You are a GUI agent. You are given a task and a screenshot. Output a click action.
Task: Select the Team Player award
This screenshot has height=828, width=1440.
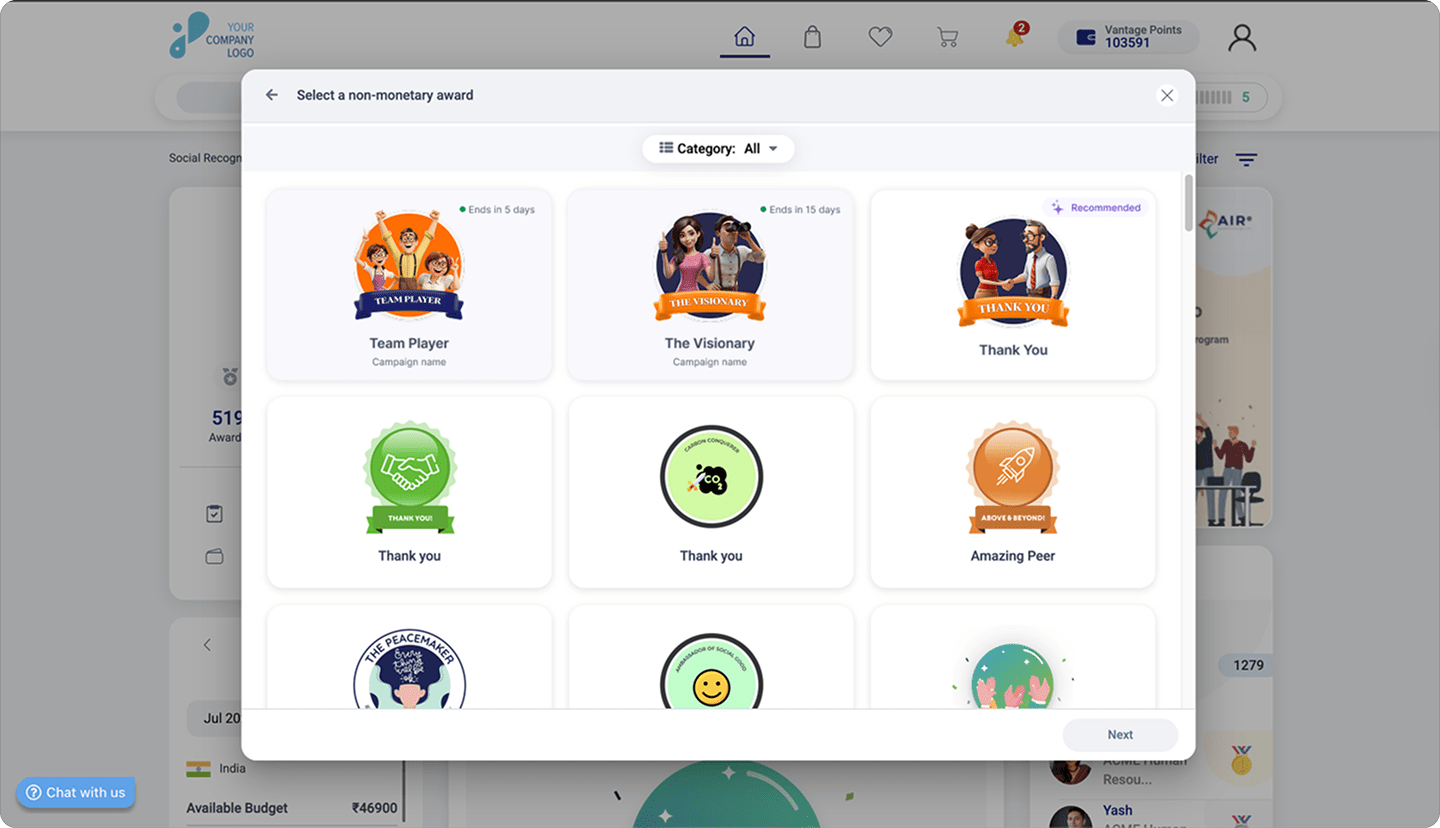point(408,284)
